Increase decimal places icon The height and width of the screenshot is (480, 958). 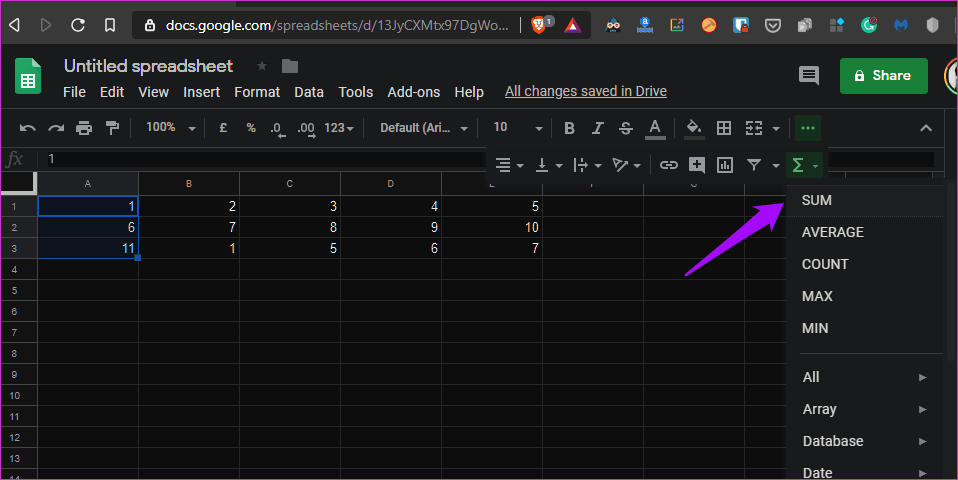pos(306,129)
